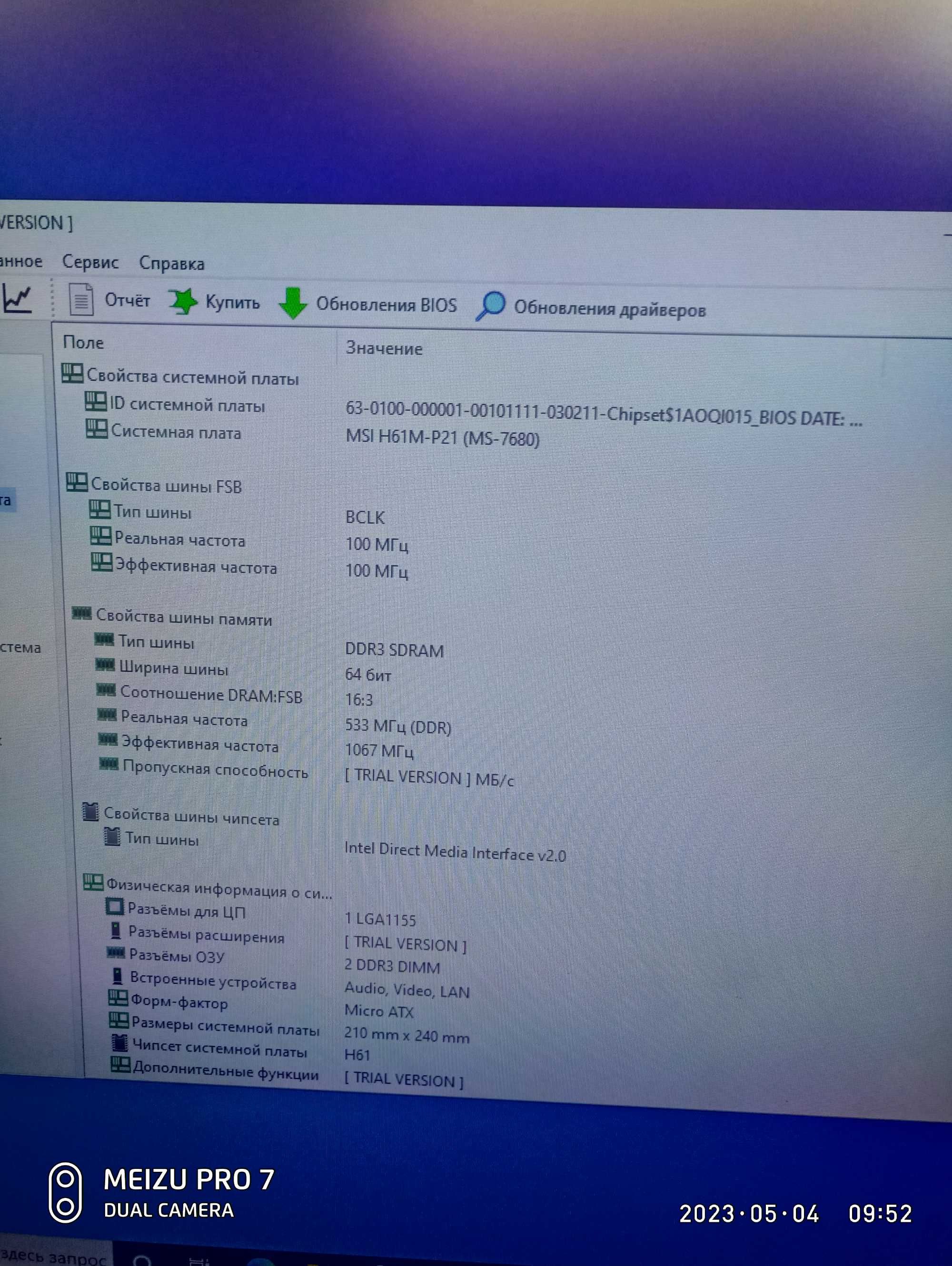Click icon beside Встроенные устройства
The height and width of the screenshot is (1266, 952).
(117, 977)
